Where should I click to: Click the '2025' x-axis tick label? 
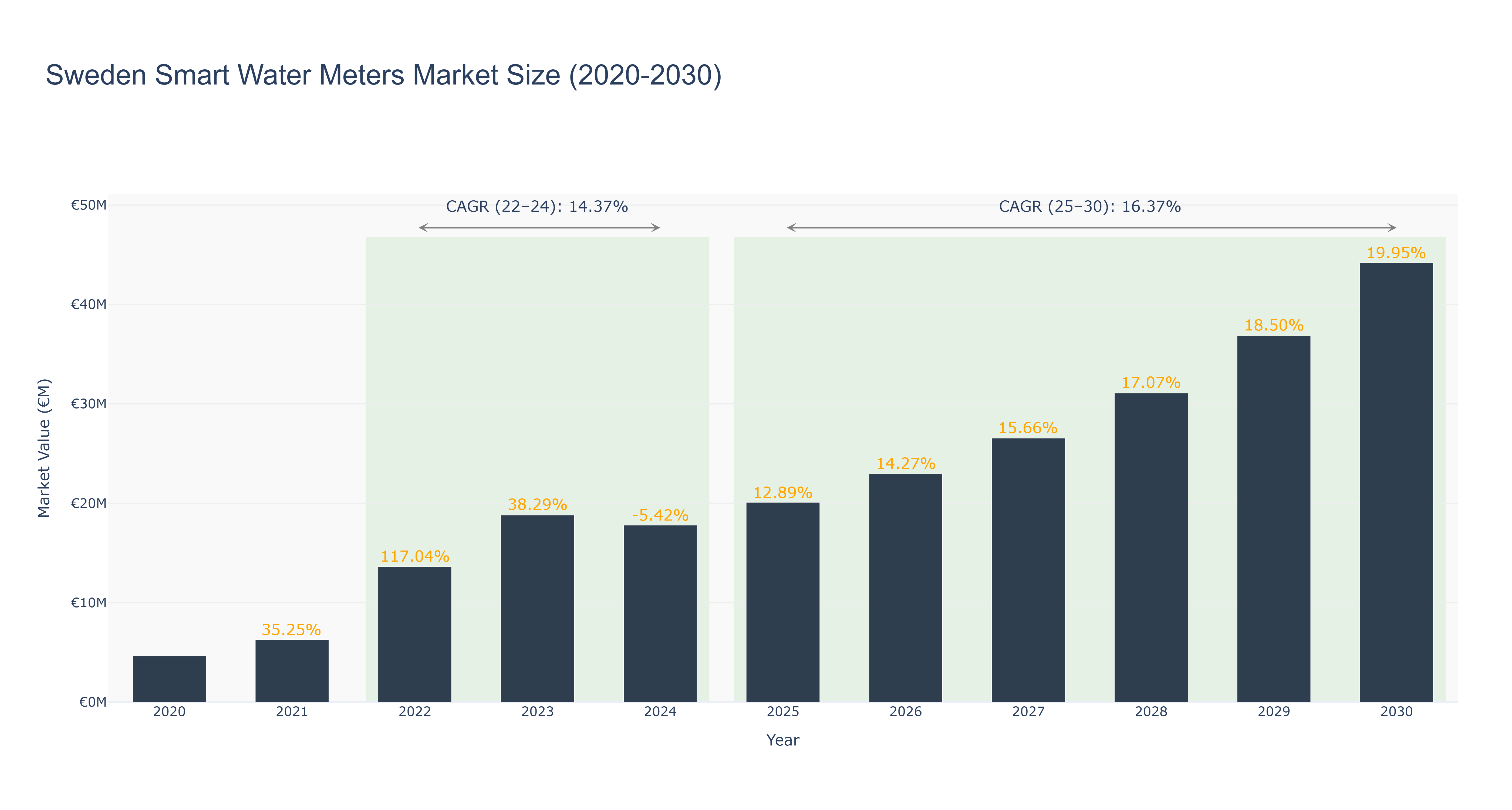pos(782,712)
